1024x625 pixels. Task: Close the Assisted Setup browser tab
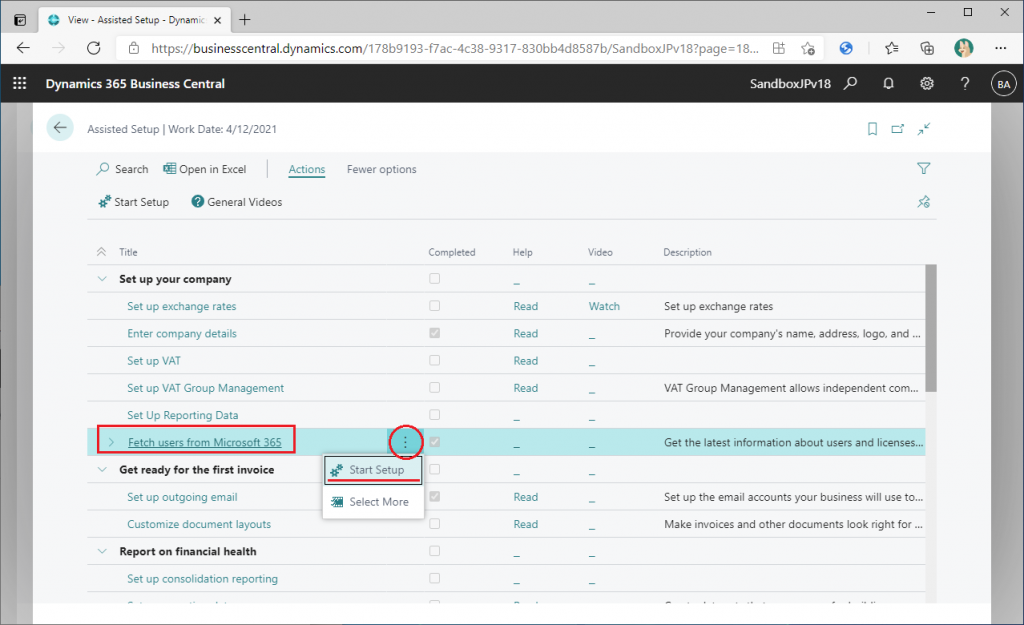click(217, 20)
